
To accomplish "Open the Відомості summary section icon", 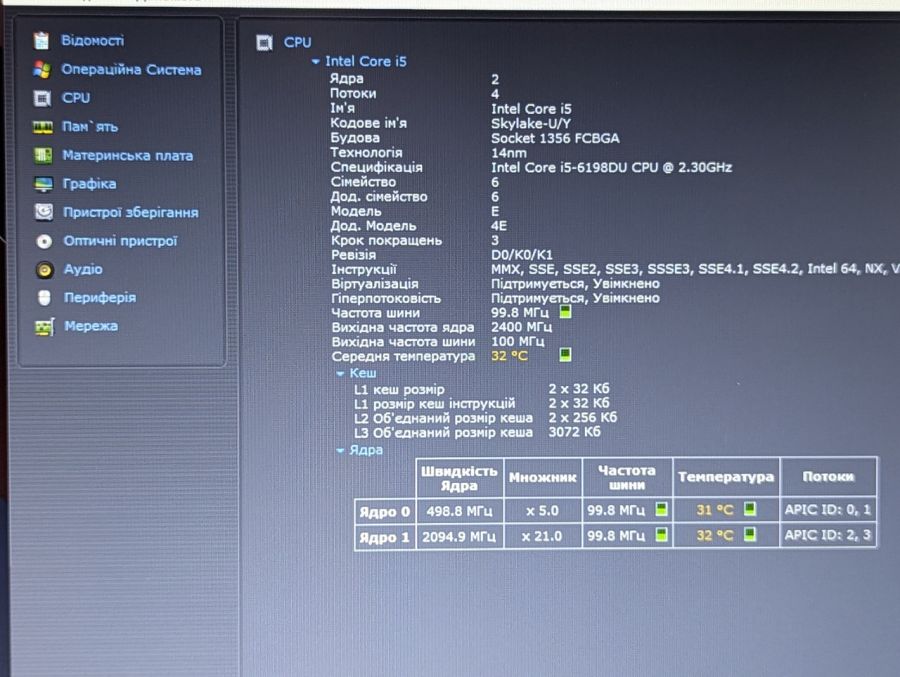I will click(x=41, y=41).
